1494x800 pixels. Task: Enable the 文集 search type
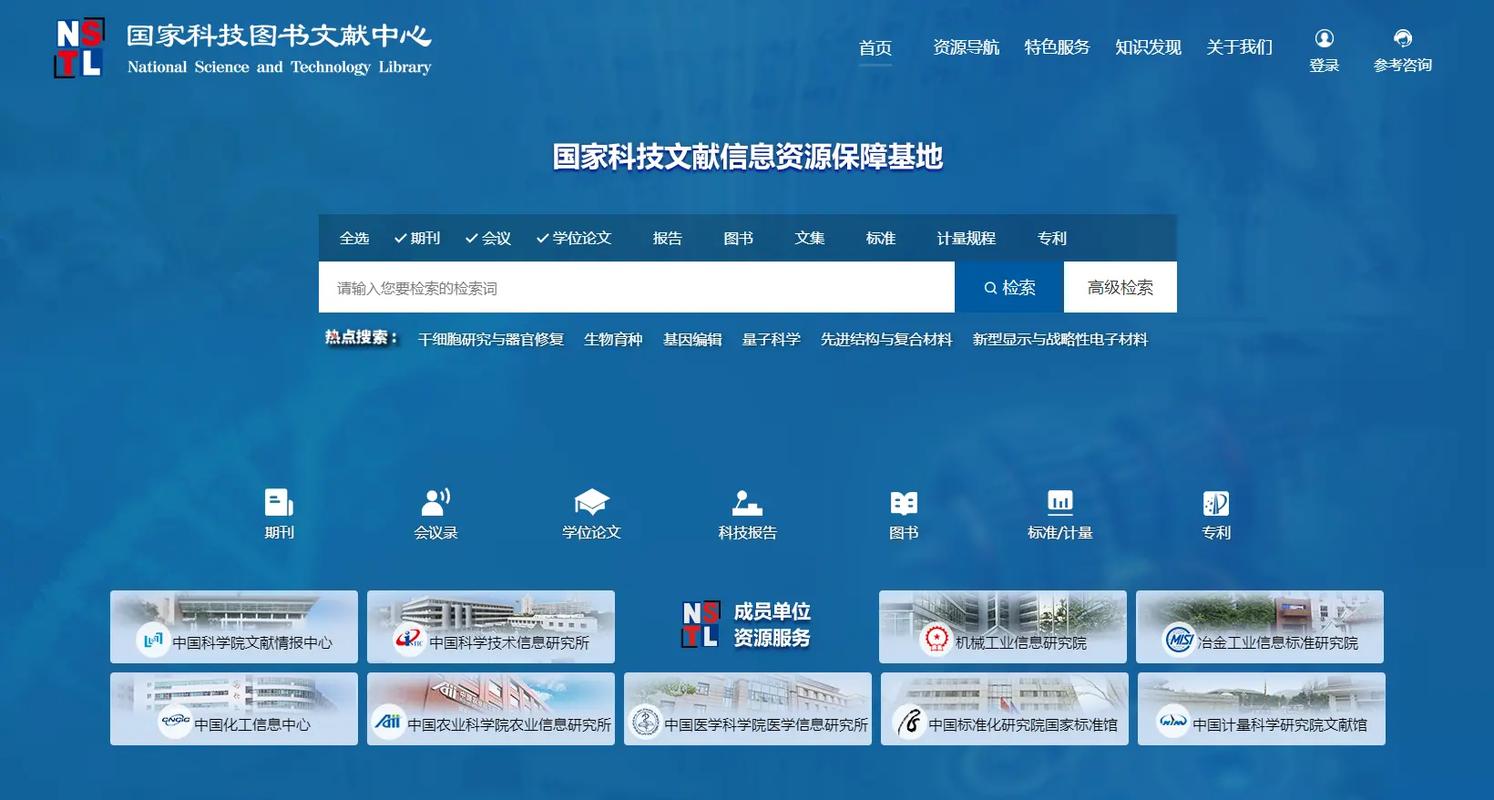point(810,238)
